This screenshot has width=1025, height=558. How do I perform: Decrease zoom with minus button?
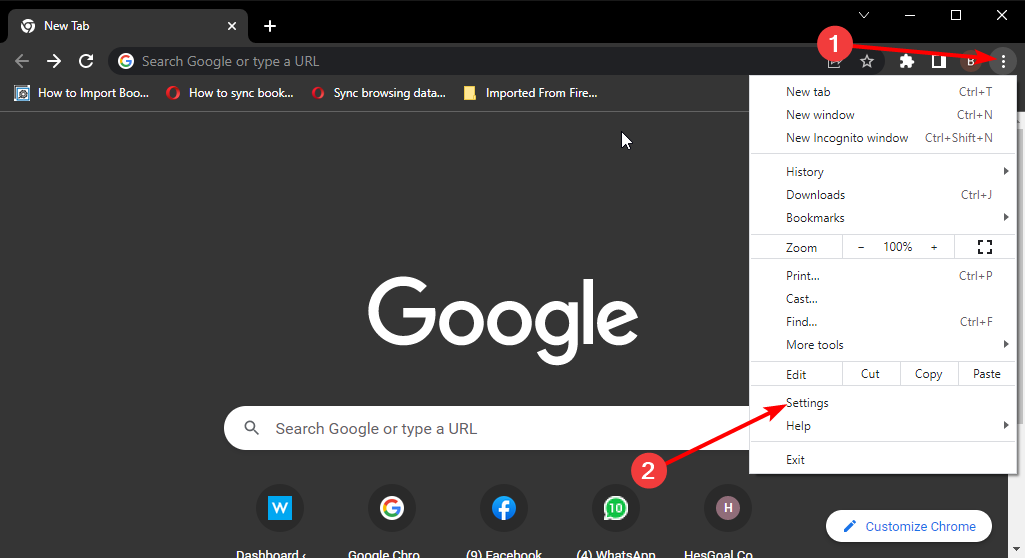pos(861,247)
